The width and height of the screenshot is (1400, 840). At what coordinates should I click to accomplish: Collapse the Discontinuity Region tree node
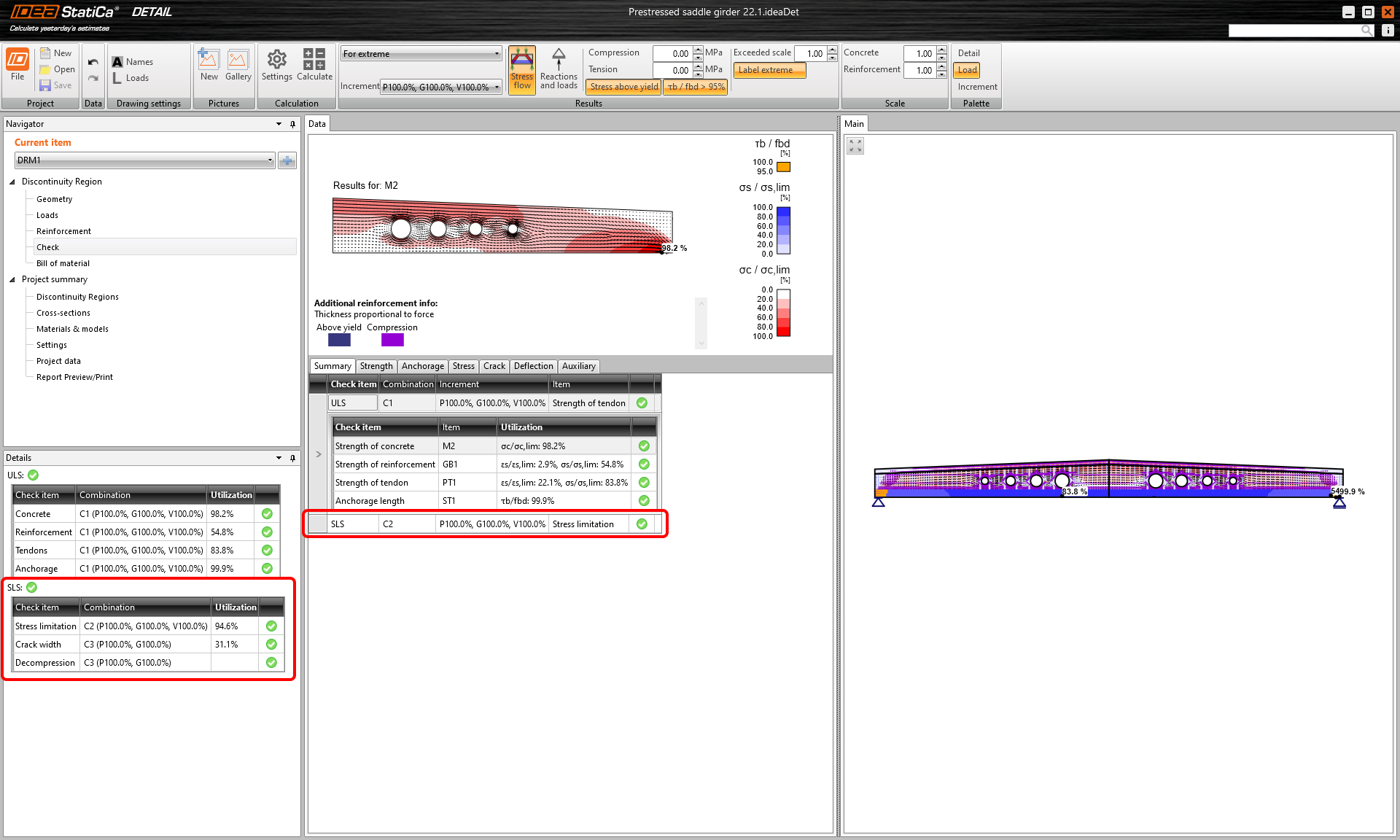pos(12,182)
